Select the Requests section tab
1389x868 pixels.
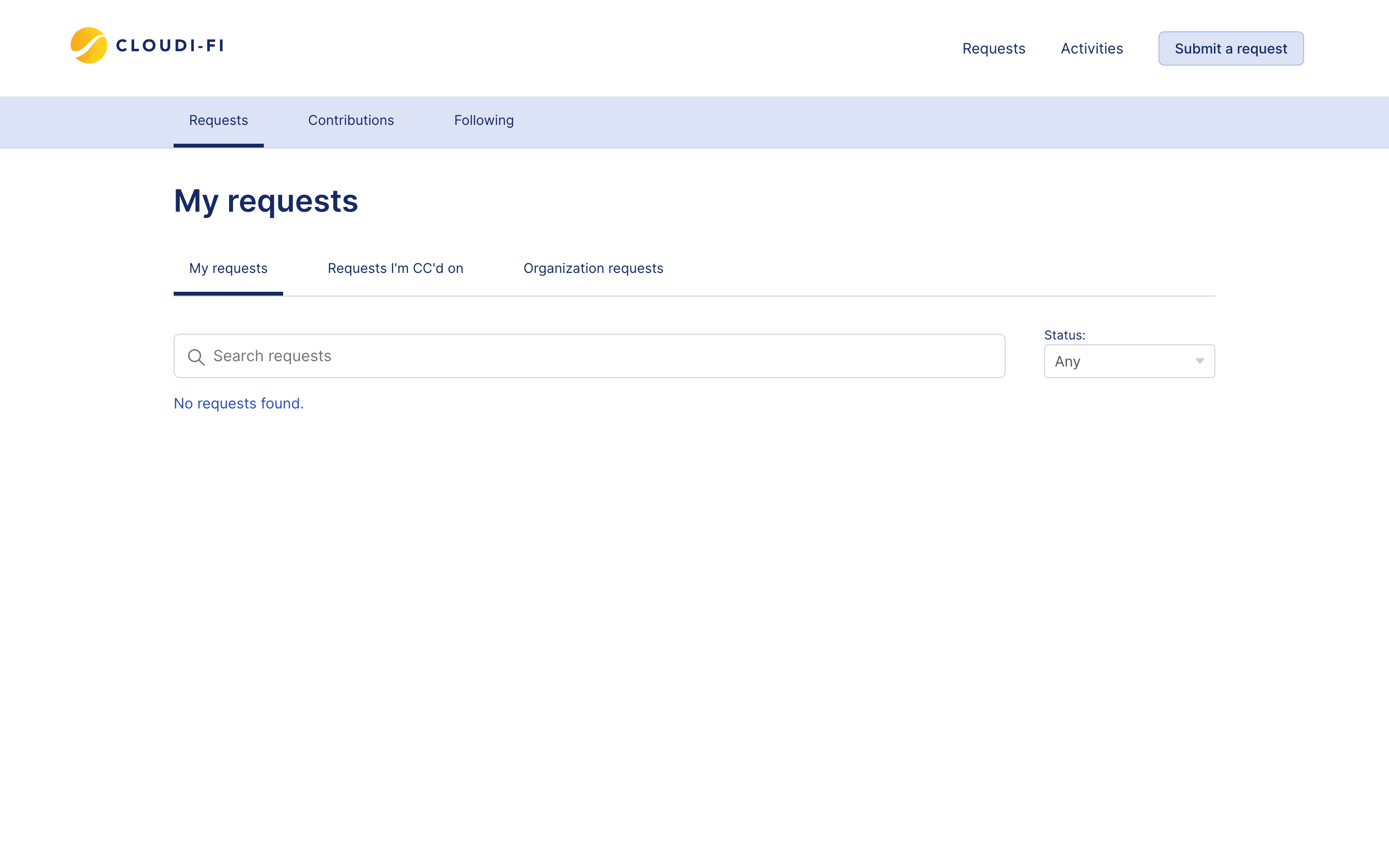[x=218, y=121]
